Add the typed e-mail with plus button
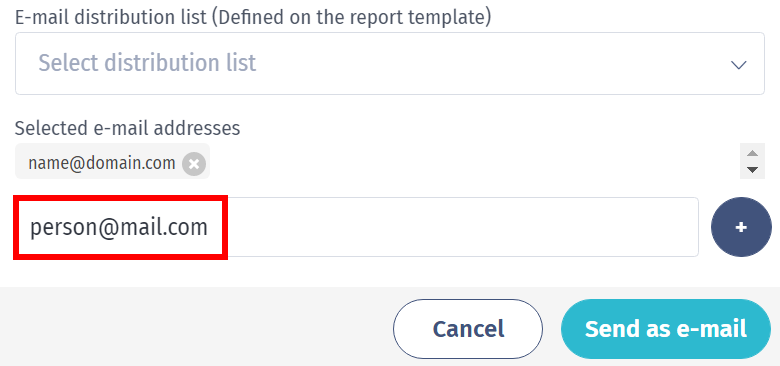The height and width of the screenshot is (366, 780). tap(741, 227)
